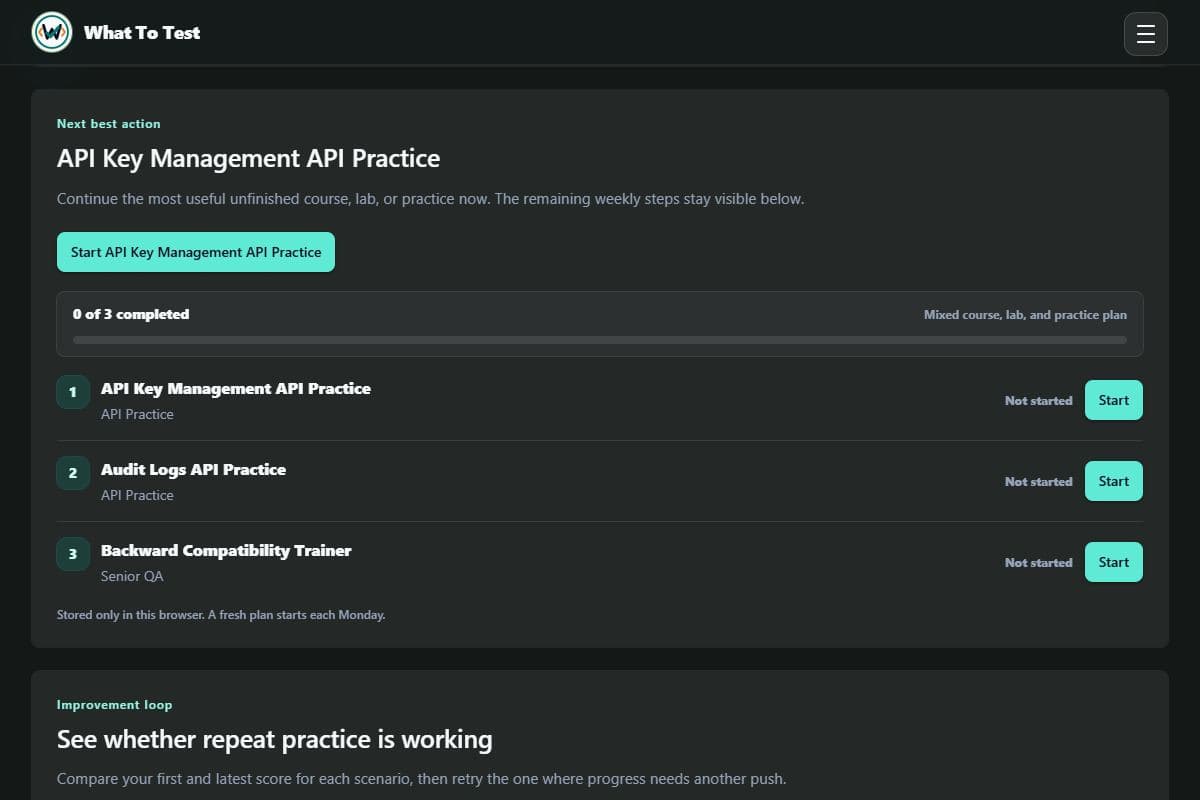Select step number 1 badge

pyautogui.click(x=73, y=392)
